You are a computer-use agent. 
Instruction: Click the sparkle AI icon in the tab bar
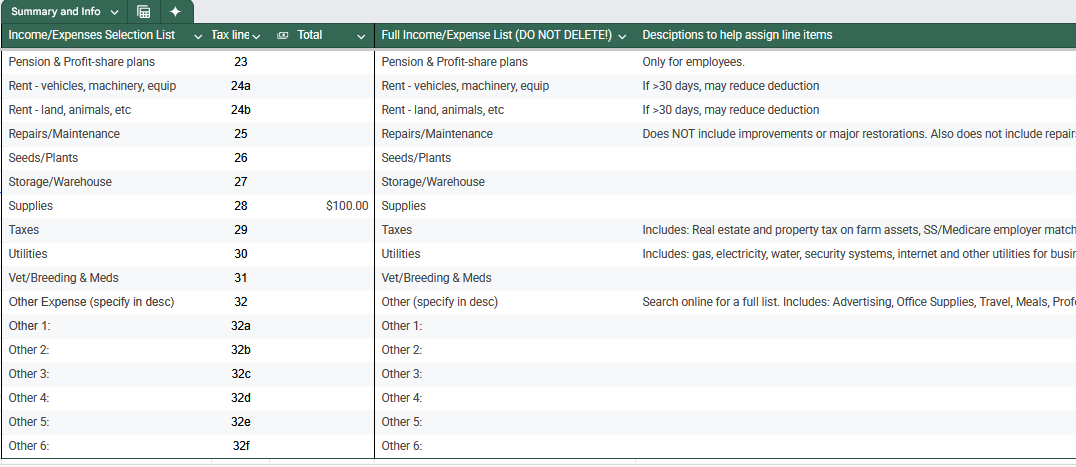click(x=175, y=12)
